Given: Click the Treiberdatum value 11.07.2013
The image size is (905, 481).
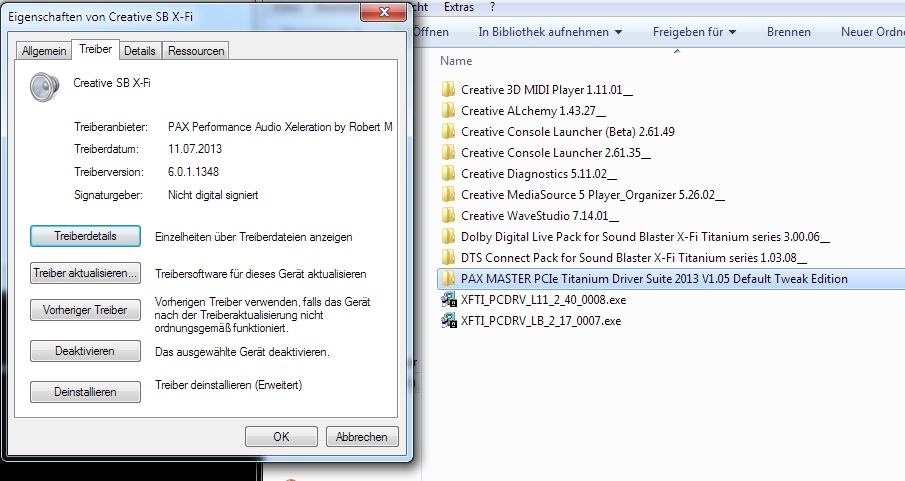Looking at the screenshot, I should (x=195, y=148).
